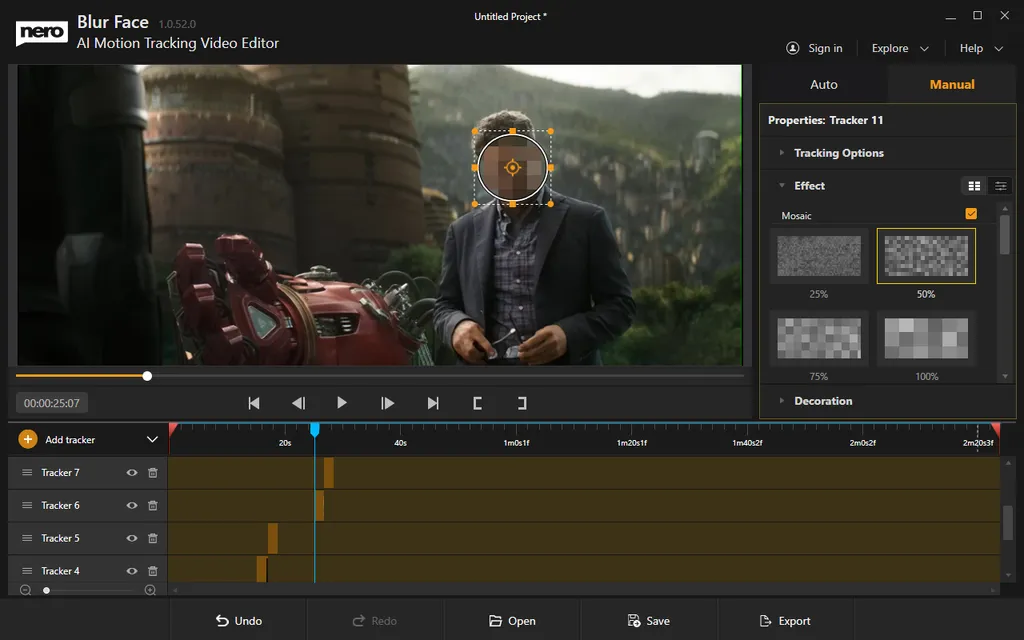Uncheck the Mosaic effect checkbox

970,213
